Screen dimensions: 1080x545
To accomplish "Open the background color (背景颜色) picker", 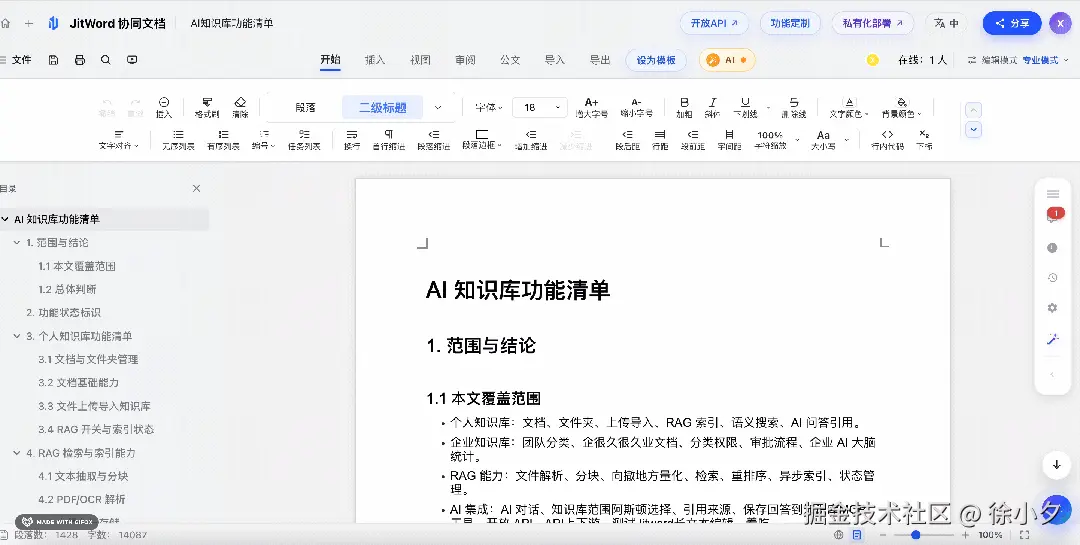I will point(902,107).
